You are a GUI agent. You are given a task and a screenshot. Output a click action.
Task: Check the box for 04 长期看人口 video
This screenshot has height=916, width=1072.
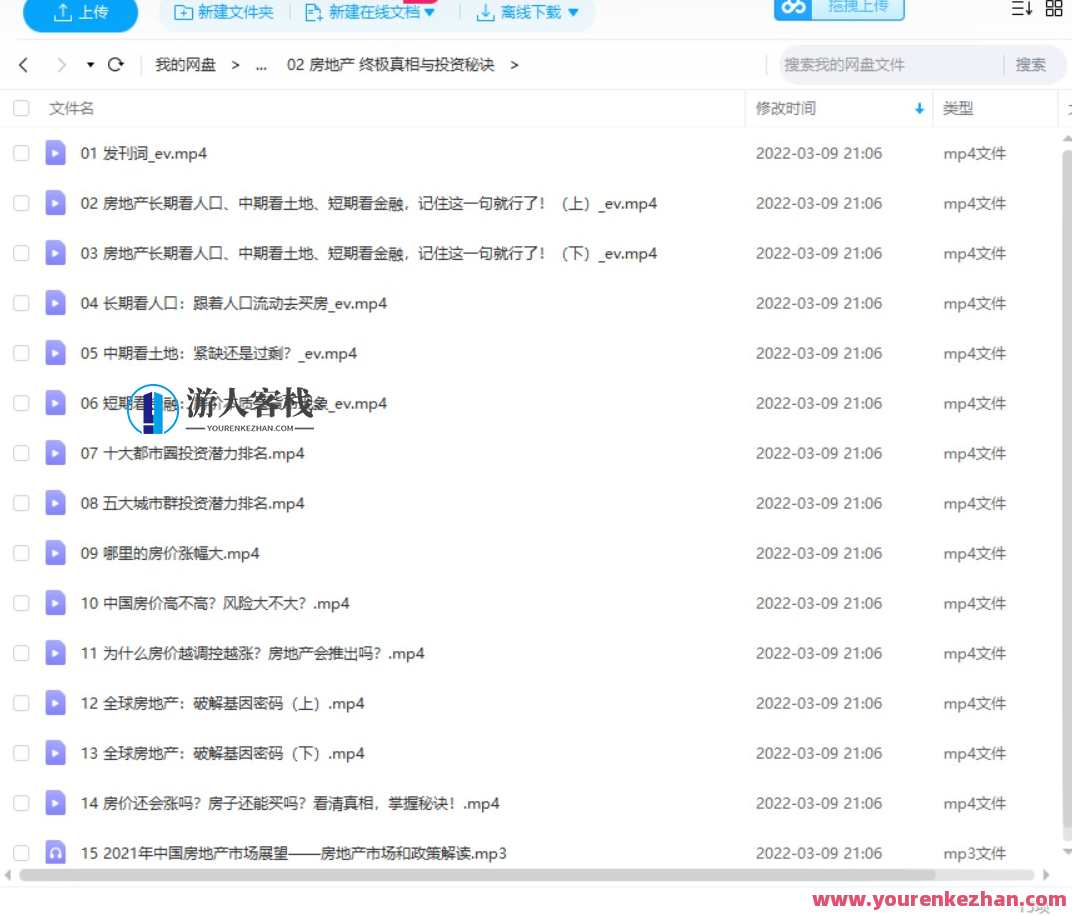[21, 303]
